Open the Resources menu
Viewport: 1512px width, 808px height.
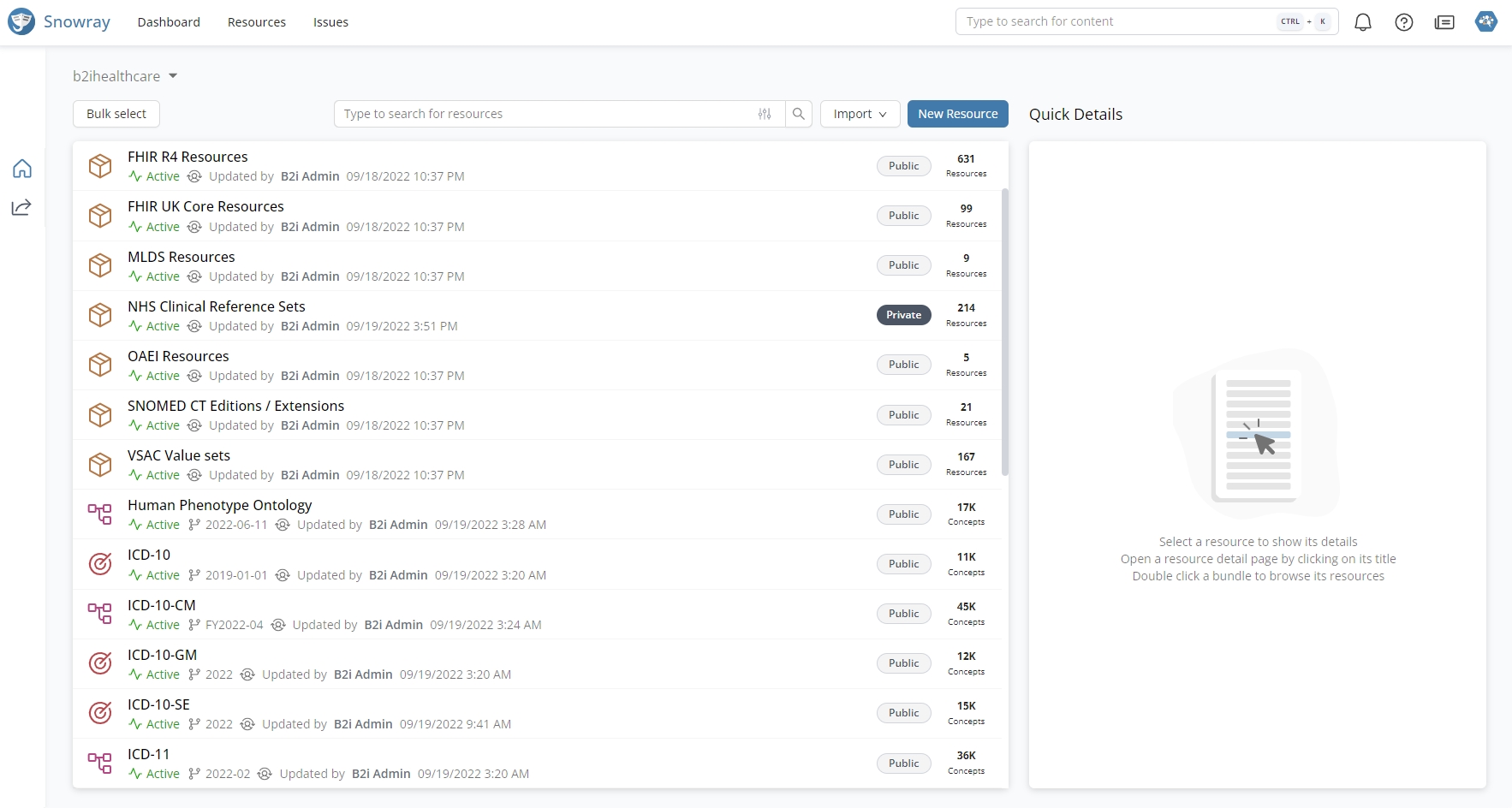[257, 22]
